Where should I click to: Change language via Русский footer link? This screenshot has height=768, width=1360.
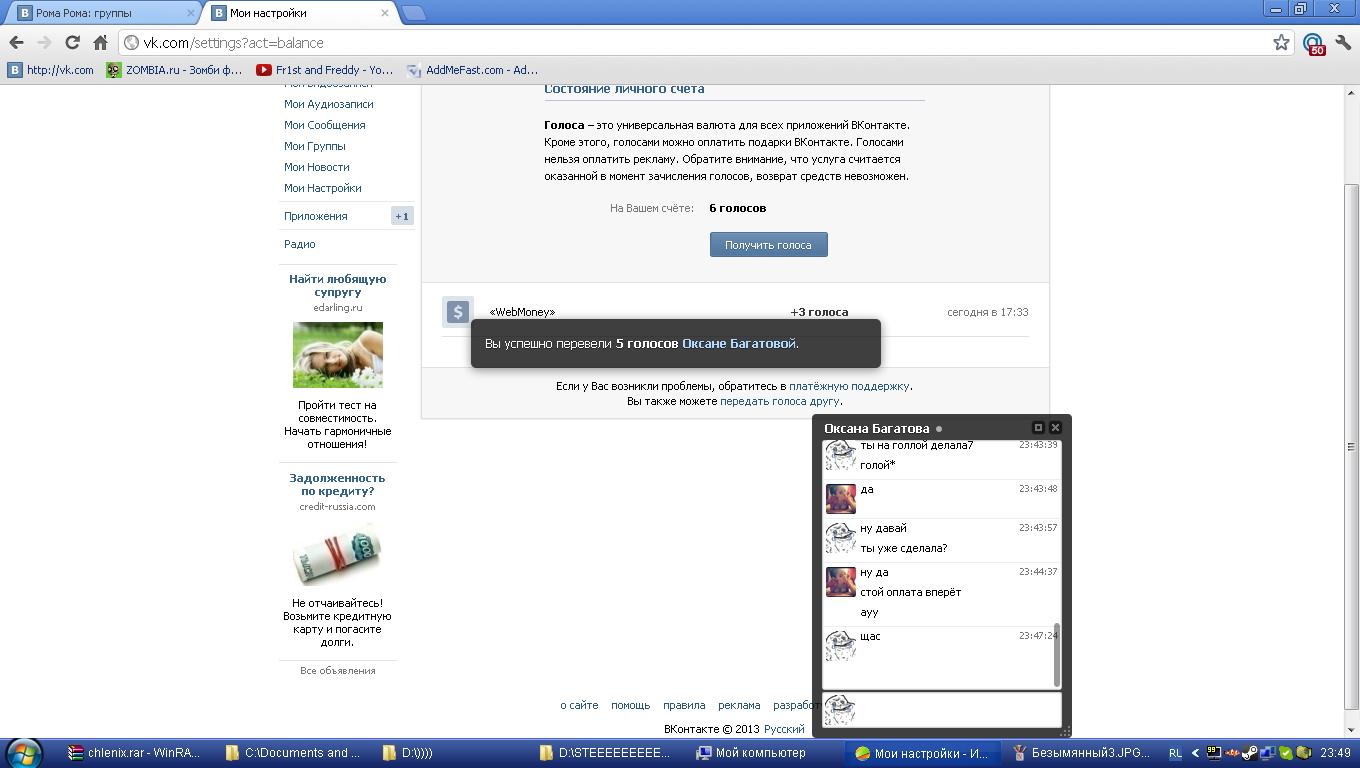pos(784,729)
